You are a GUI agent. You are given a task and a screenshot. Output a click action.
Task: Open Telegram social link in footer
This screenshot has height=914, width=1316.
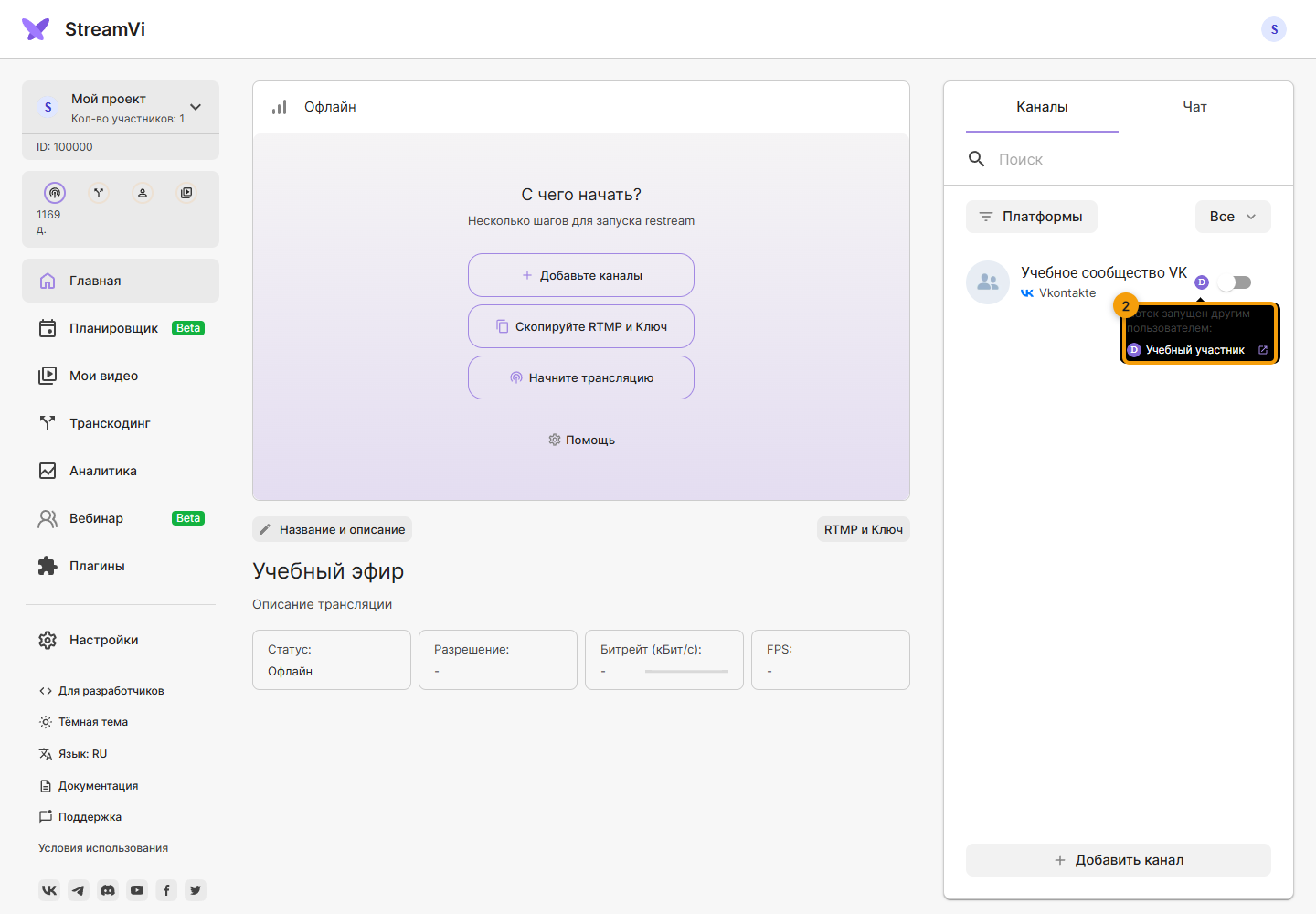pos(79,890)
